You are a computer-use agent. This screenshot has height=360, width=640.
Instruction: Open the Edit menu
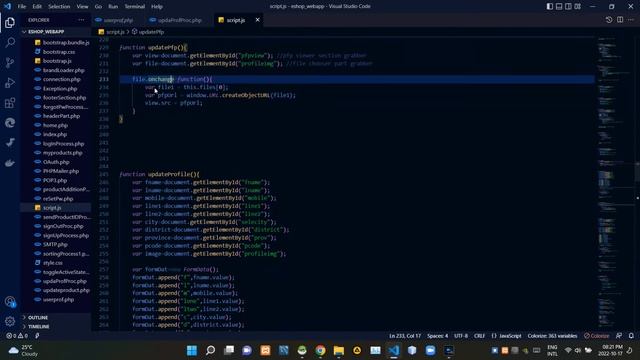pos(37,7)
